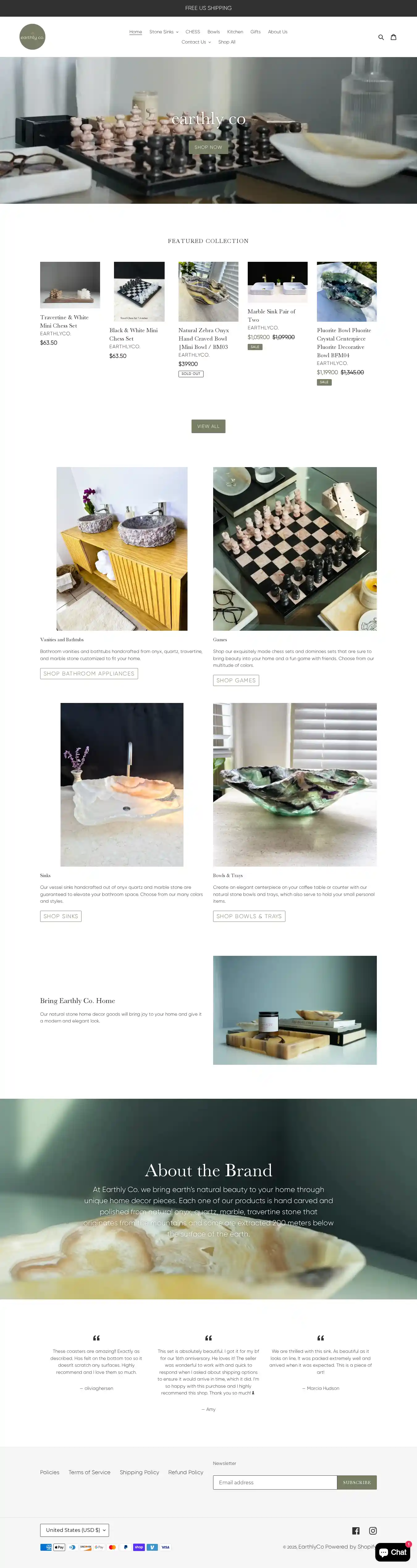Click the VIEW ALL button
This screenshot has height=1568, width=417.
(208, 426)
